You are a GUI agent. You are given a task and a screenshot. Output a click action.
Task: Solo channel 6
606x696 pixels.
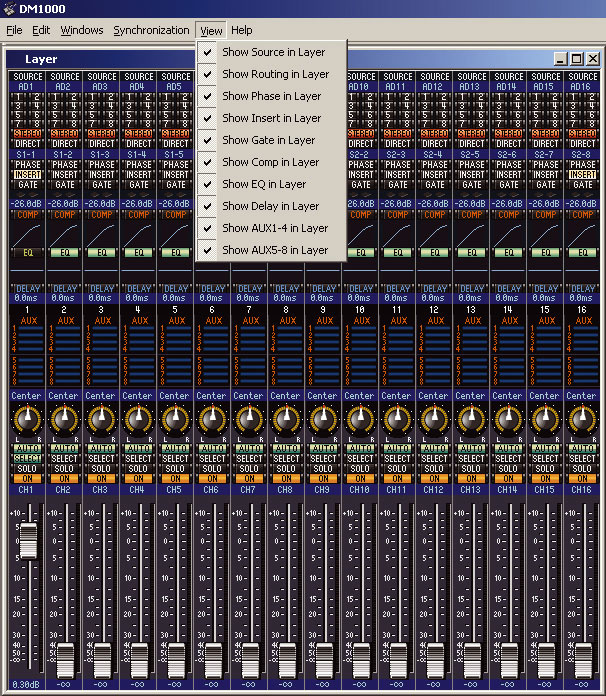(213, 469)
